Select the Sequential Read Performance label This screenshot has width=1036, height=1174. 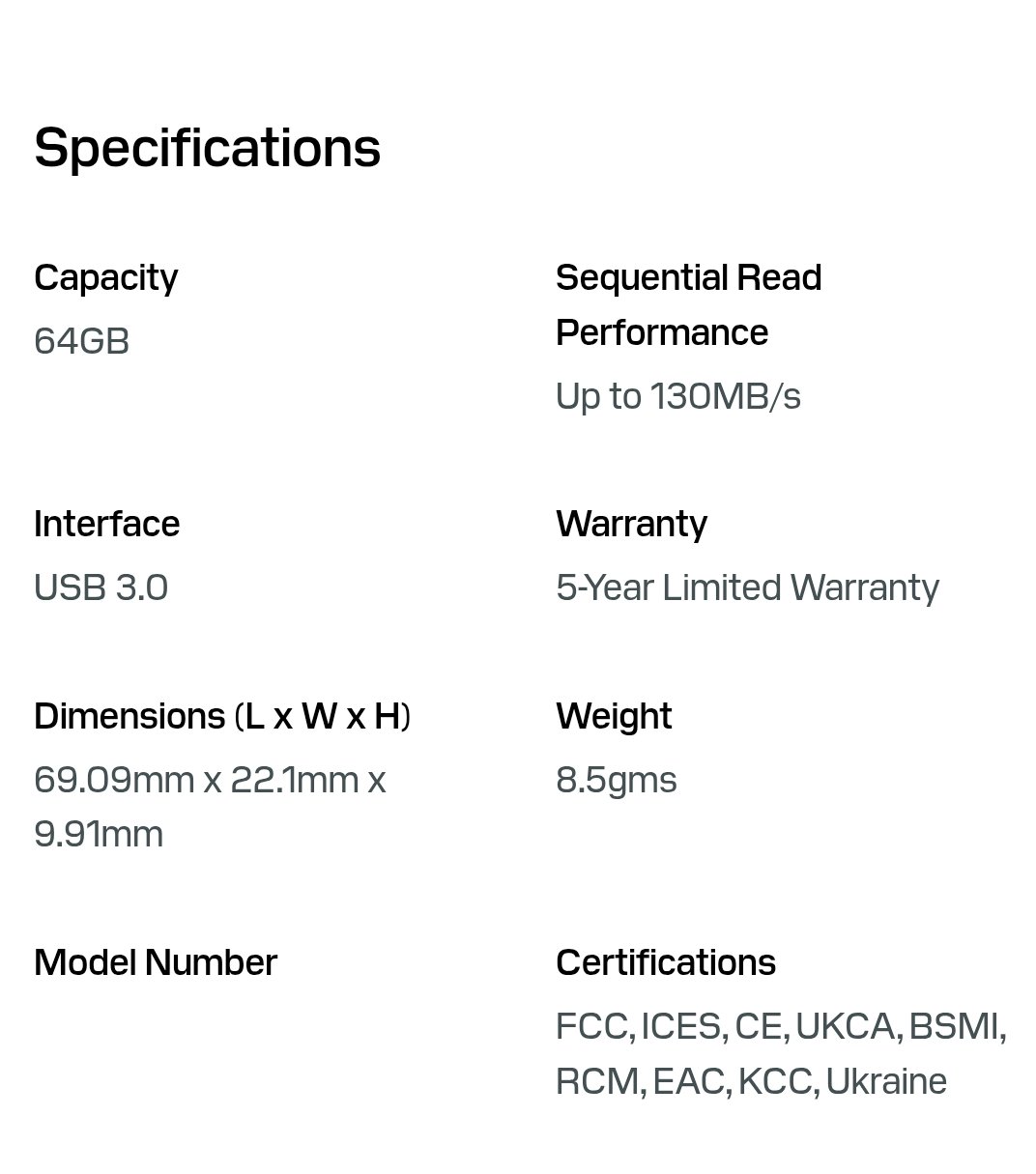(688, 304)
